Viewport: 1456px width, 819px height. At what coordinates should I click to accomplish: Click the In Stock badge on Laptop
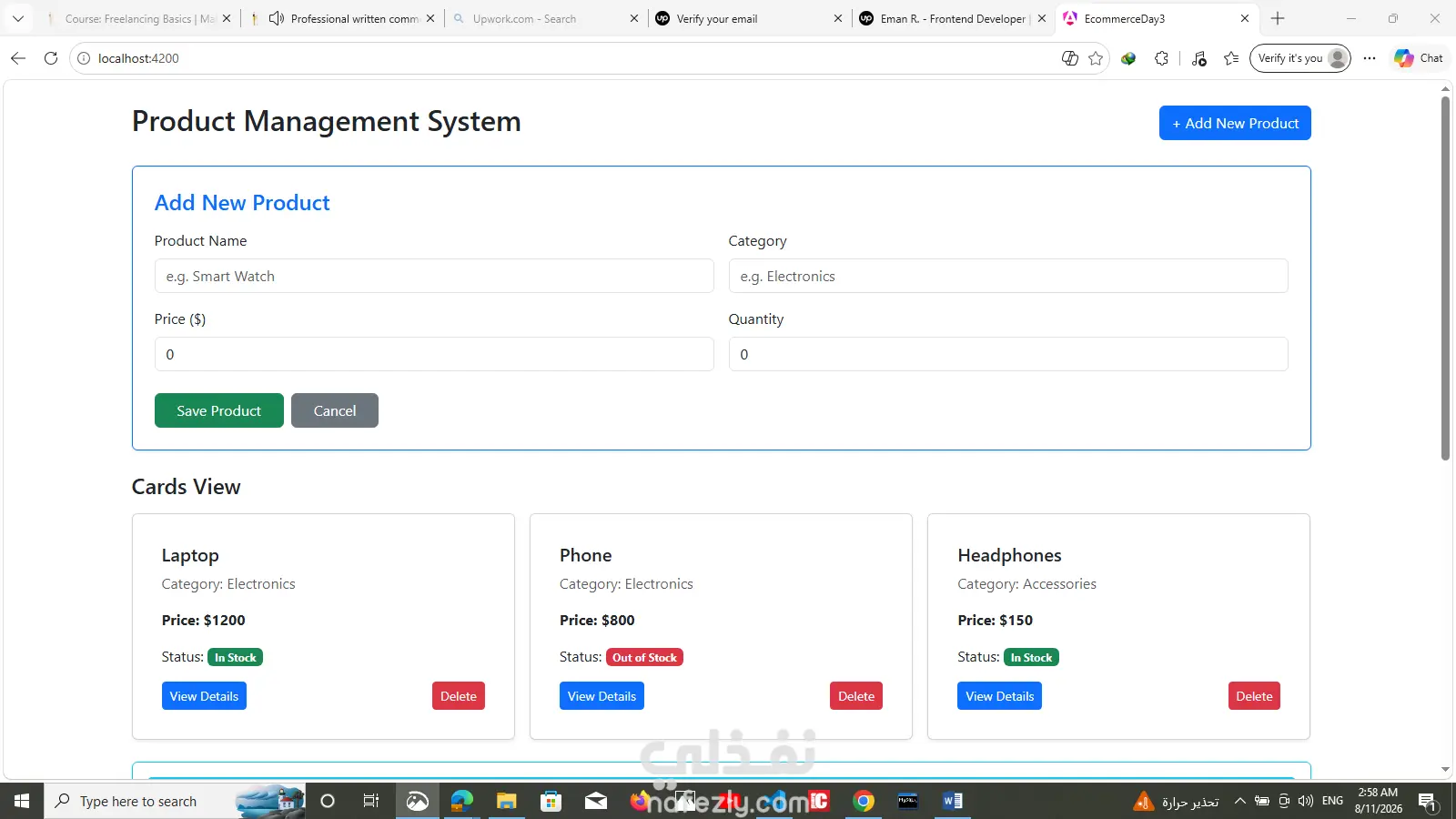(236, 657)
